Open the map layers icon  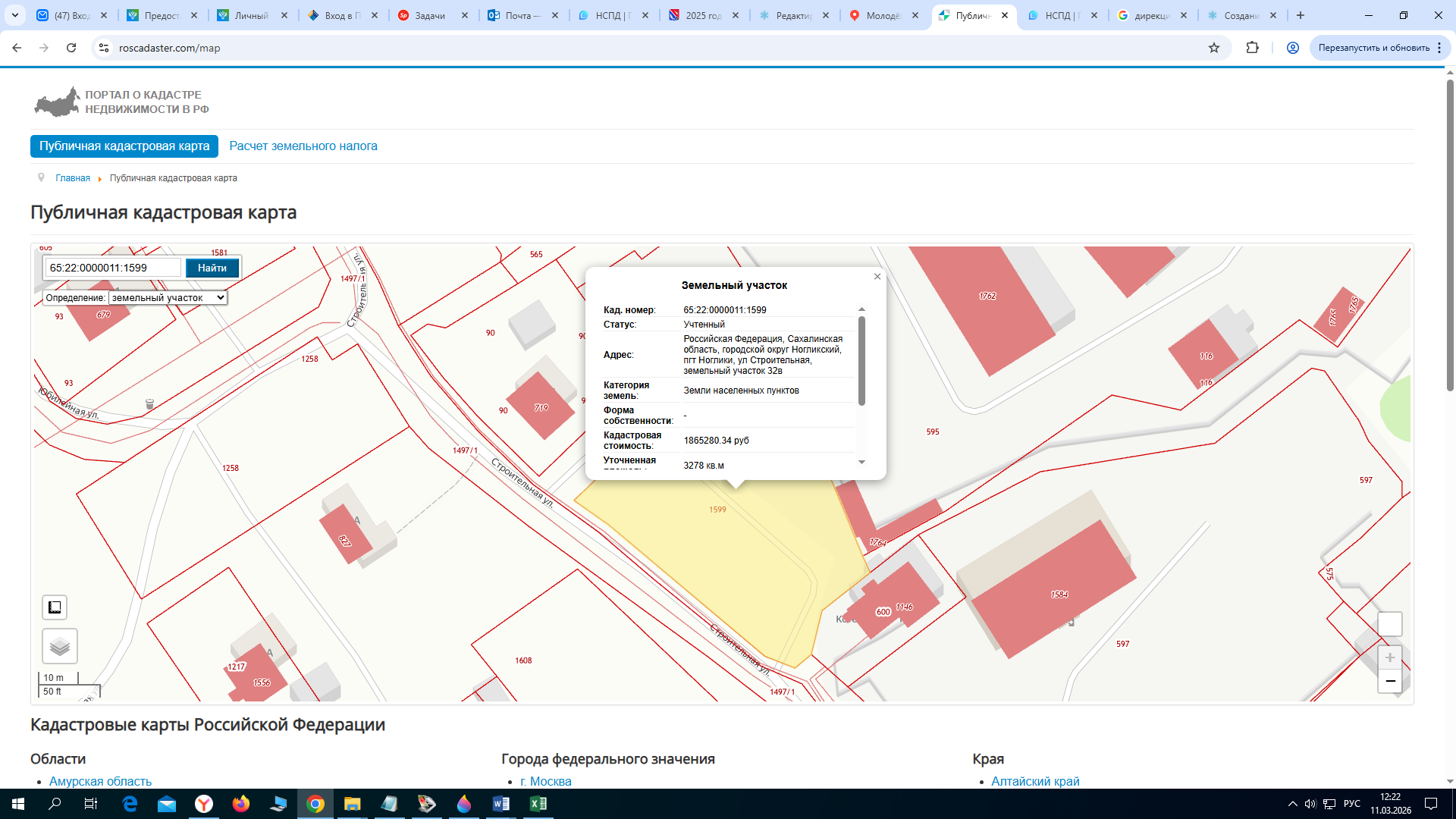click(60, 646)
